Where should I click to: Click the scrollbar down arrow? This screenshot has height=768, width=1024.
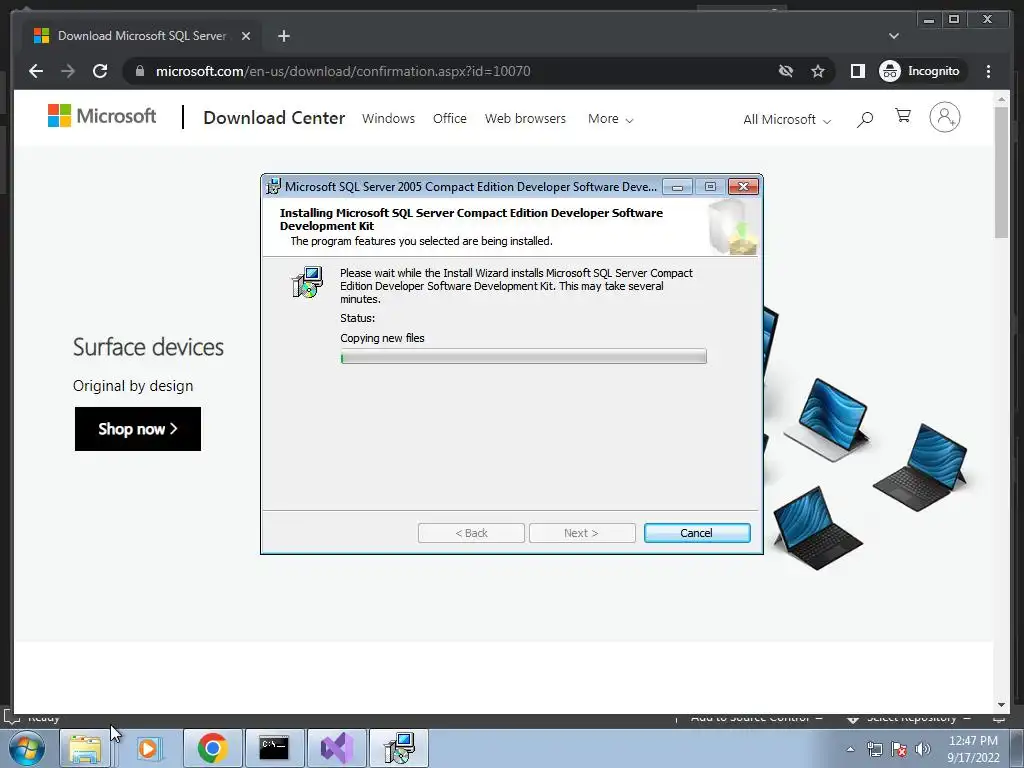click(1001, 705)
